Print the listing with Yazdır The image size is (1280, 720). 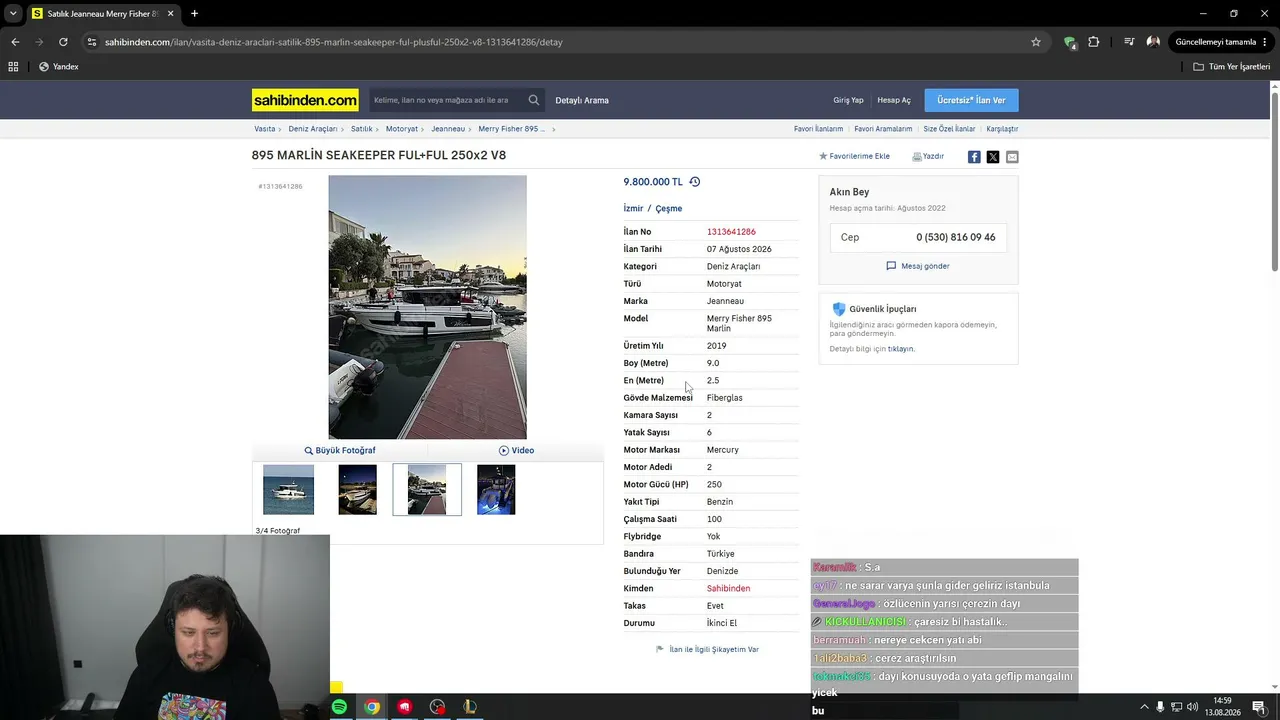(x=928, y=157)
